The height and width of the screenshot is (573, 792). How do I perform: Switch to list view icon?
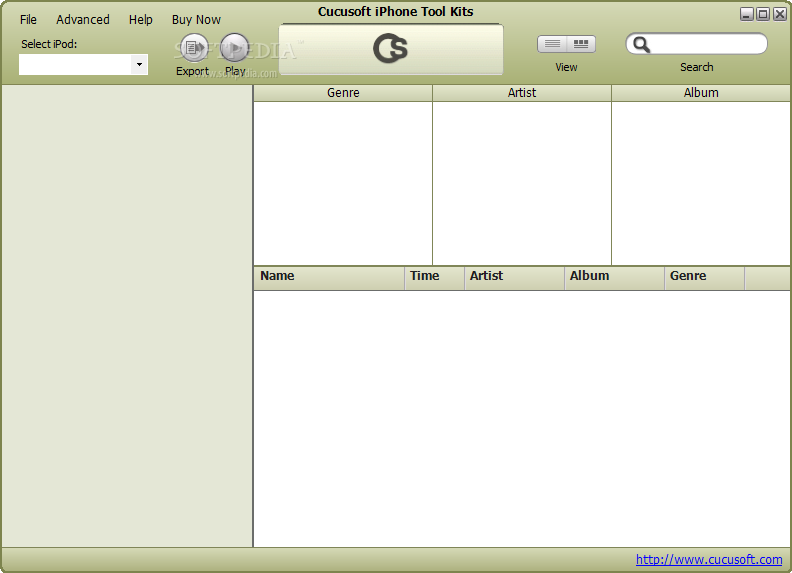point(552,44)
